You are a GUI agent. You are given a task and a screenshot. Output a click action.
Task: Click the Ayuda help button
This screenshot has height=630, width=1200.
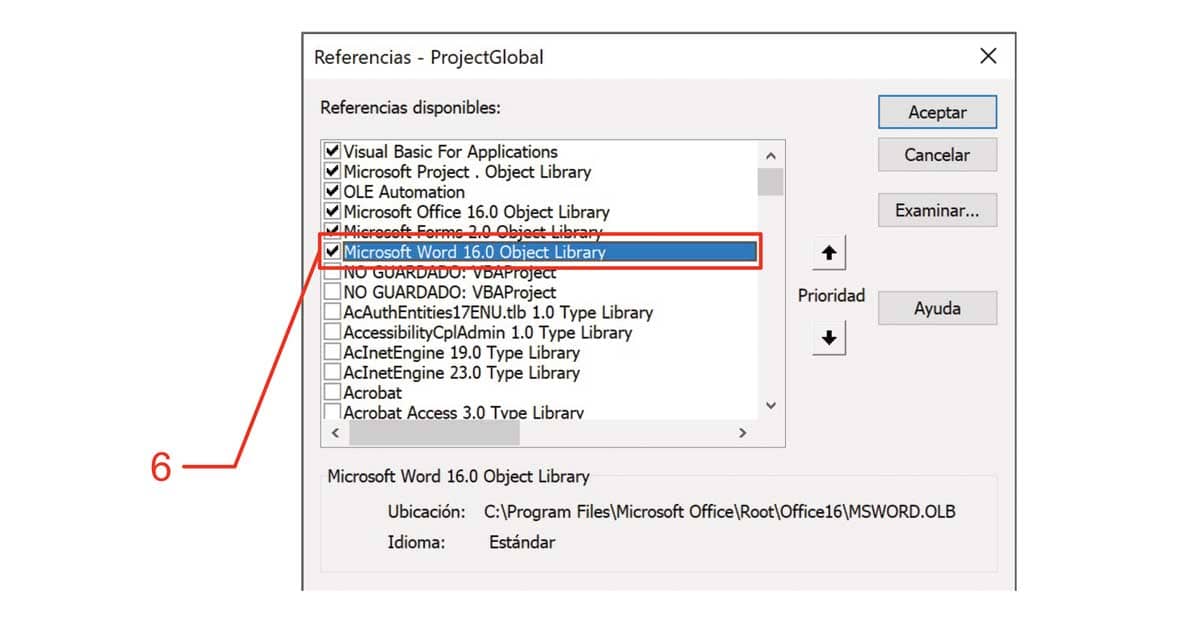pyautogui.click(x=937, y=308)
